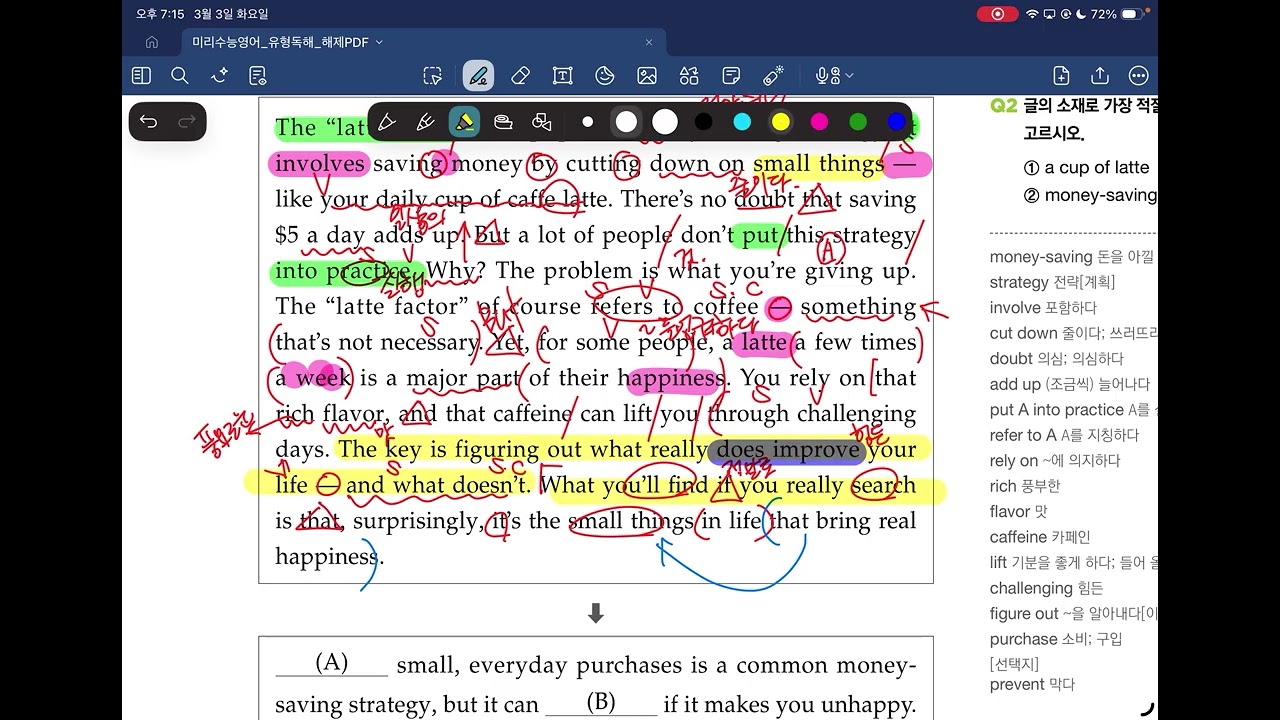Image resolution: width=1280 pixels, height=720 pixels.
Task: Choose the tape tool in pen bar
Action: (x=503, y=122)
